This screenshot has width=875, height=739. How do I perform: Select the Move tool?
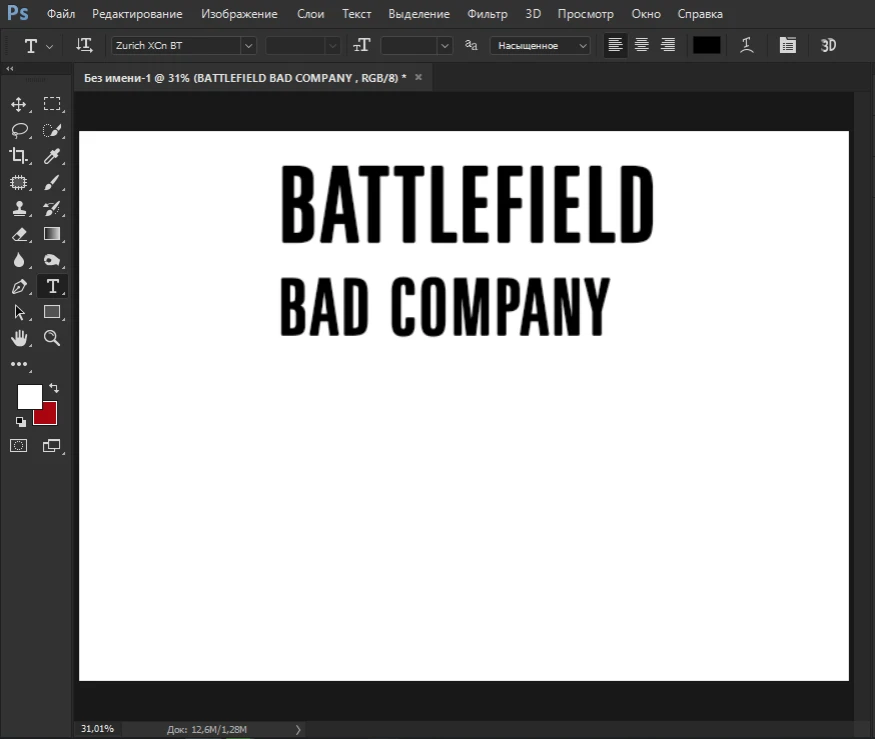(19, 103)
